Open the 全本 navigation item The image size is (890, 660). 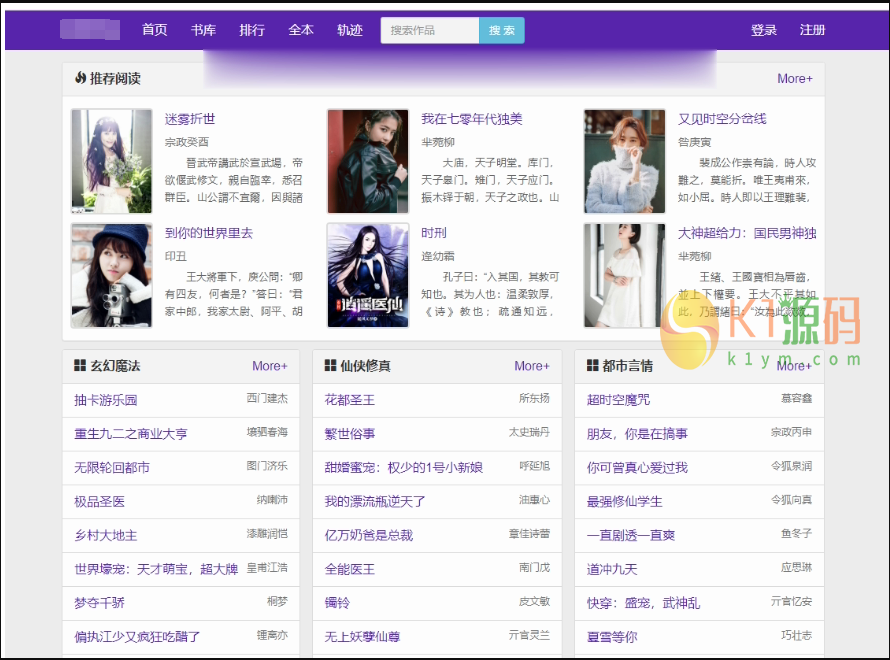[x=301, y=30]
